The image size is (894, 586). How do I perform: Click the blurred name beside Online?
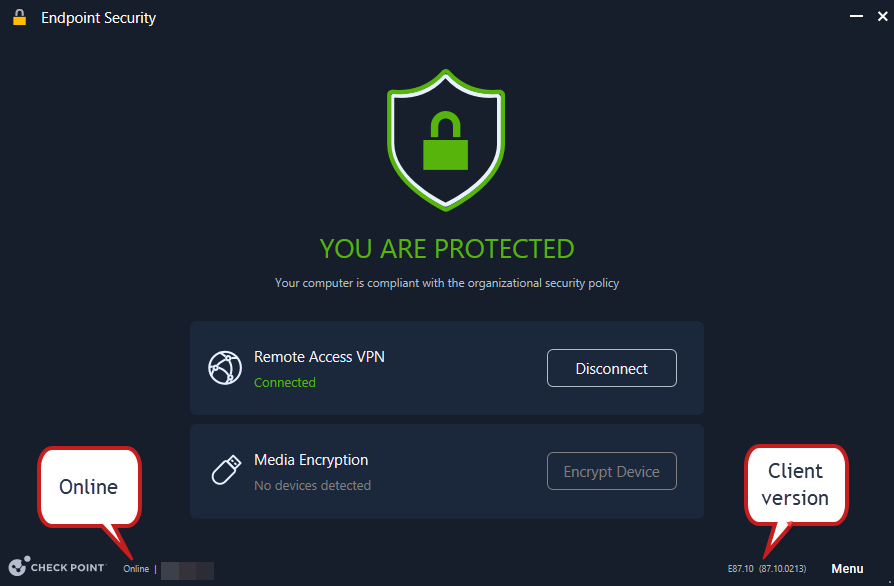coord(188,571)
